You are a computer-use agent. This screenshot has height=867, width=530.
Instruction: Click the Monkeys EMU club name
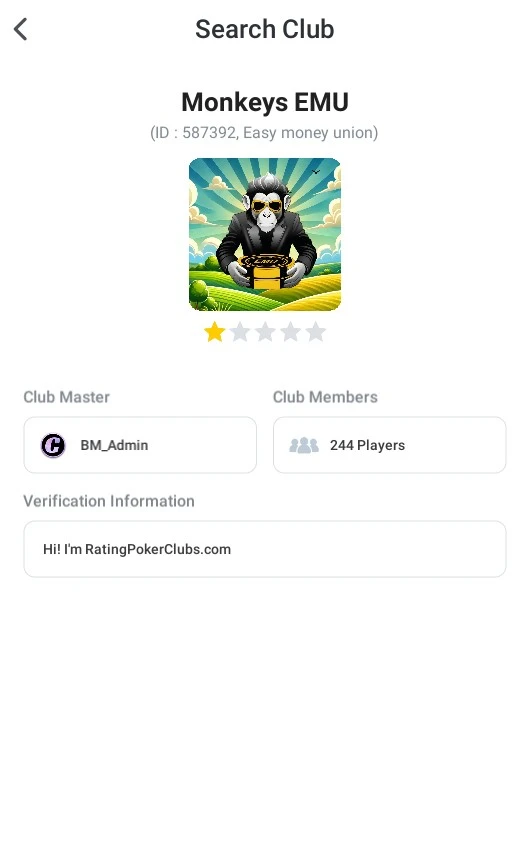(x=265, y=102)
